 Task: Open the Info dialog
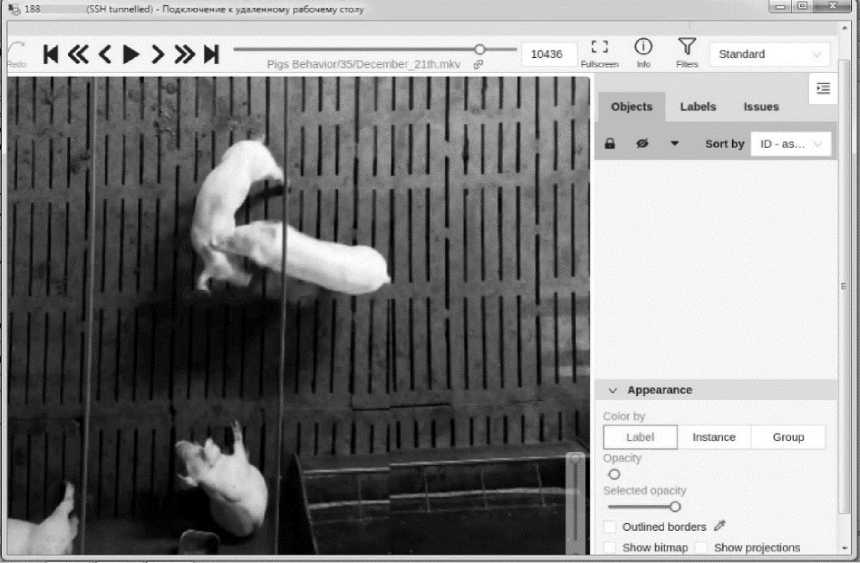[x=643, y=53]
